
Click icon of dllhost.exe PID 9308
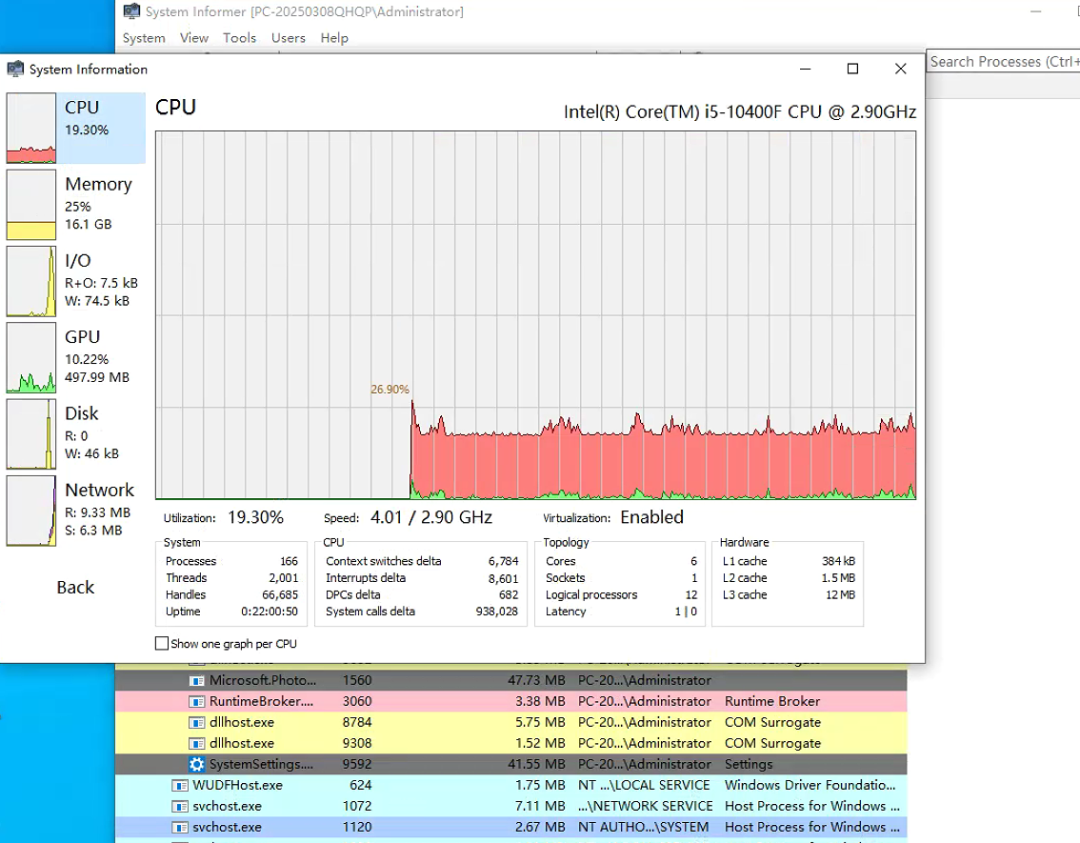point(197,744)
